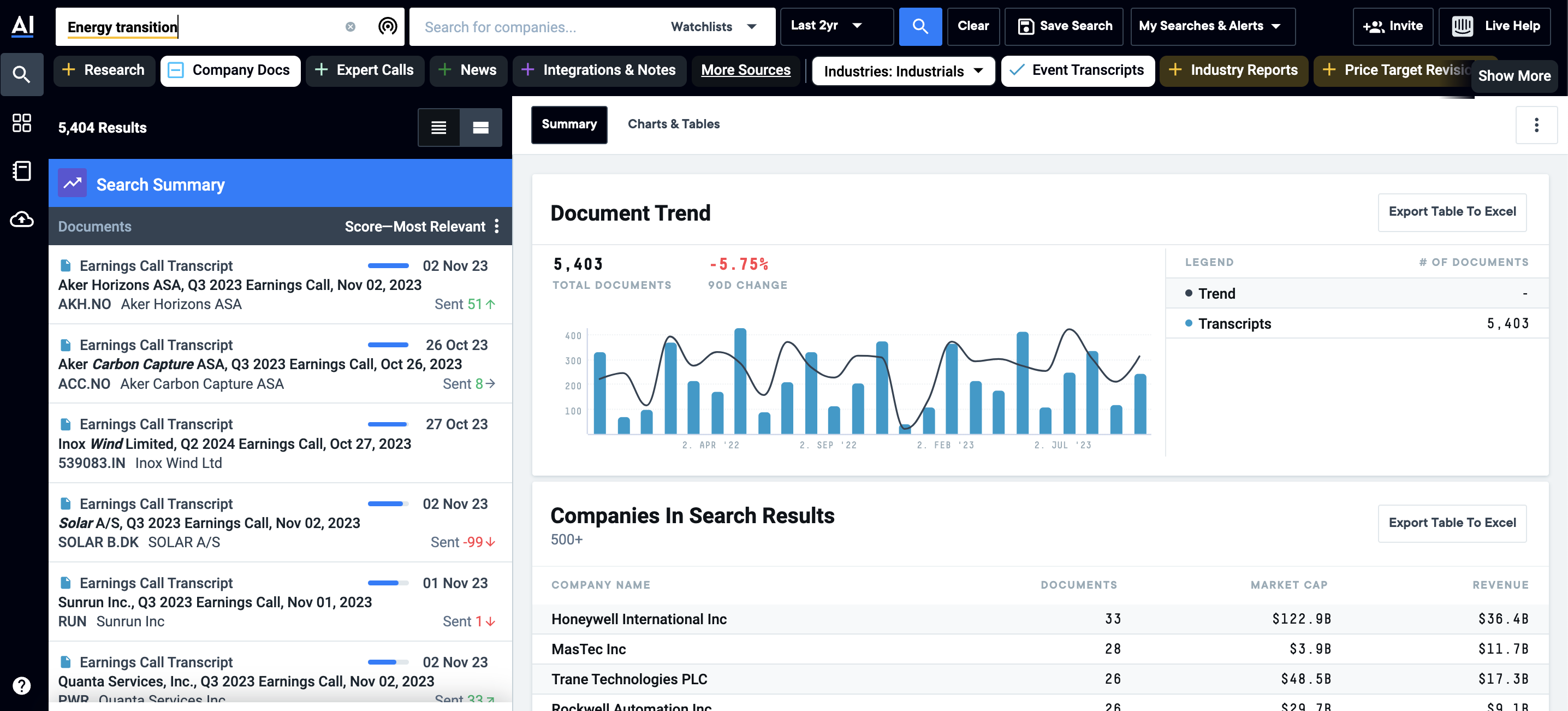Export Companies table to Excel
Image resolution: width=1568 pixels, height=711 pixels.
(1452, 523)
